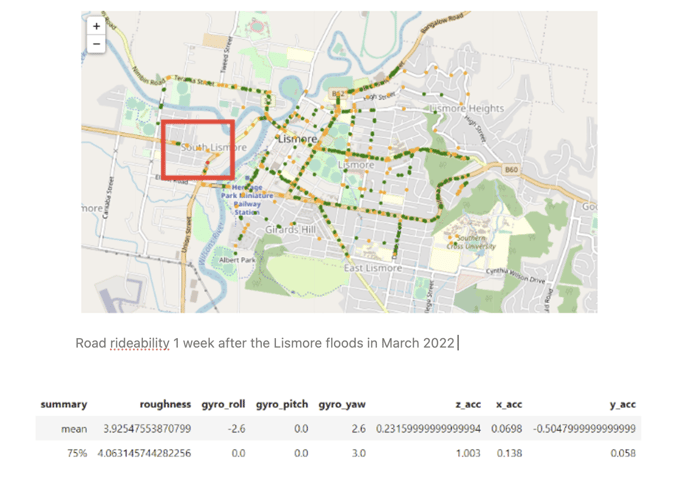This screenshot has height=482, width=685.
Task: Click the mean x_acc value 0.0698
Action: 507,429
